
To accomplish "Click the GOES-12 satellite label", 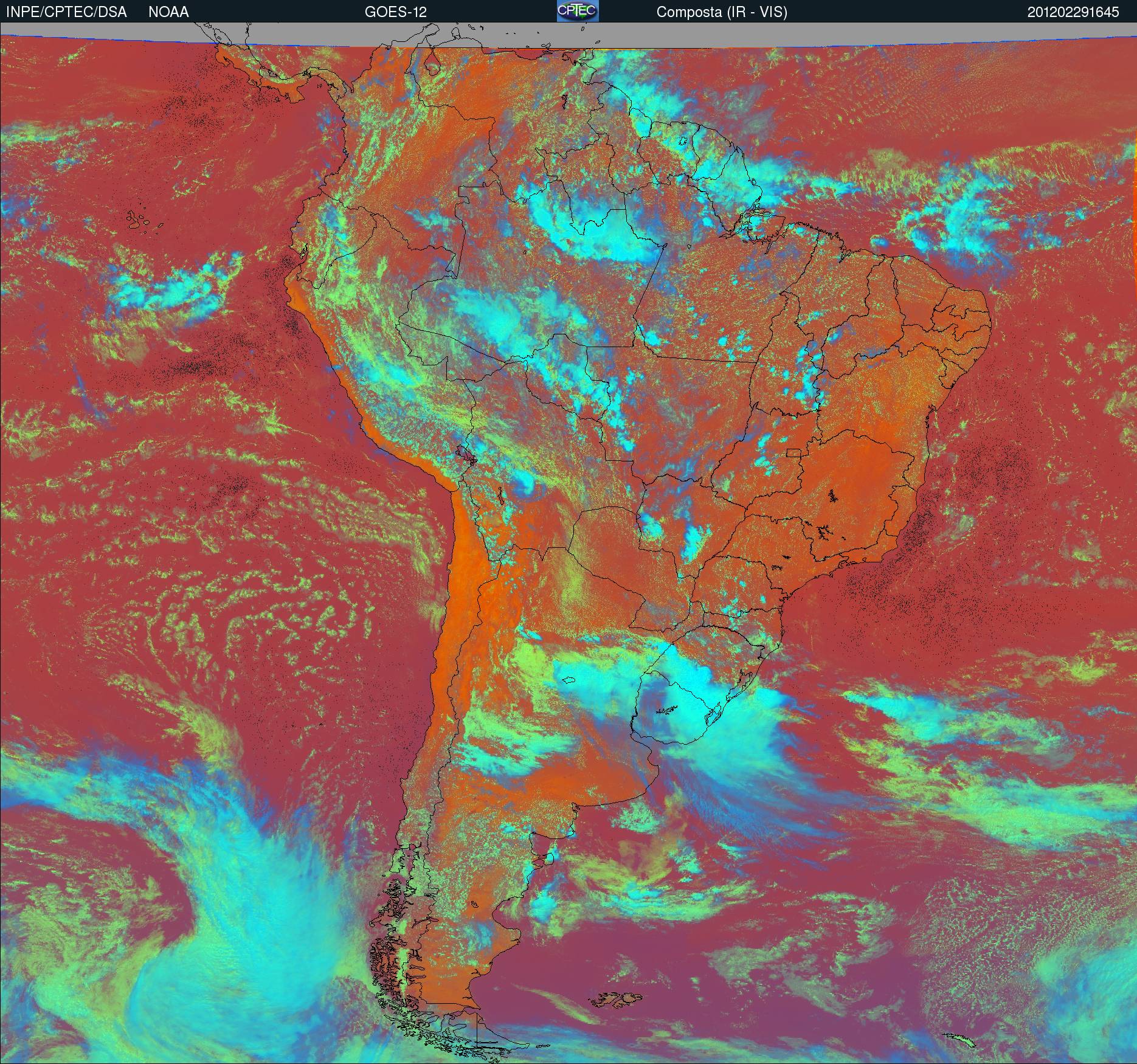I will (395, 12).
